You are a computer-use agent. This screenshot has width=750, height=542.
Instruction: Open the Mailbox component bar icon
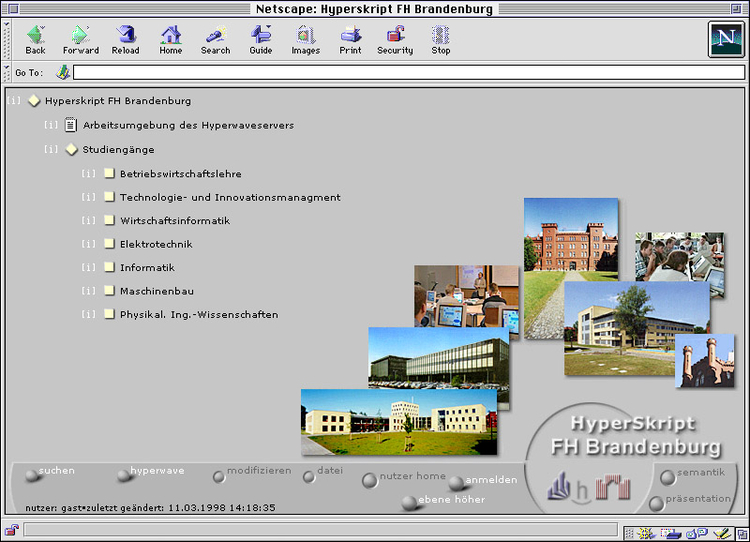tap(671, 532)
